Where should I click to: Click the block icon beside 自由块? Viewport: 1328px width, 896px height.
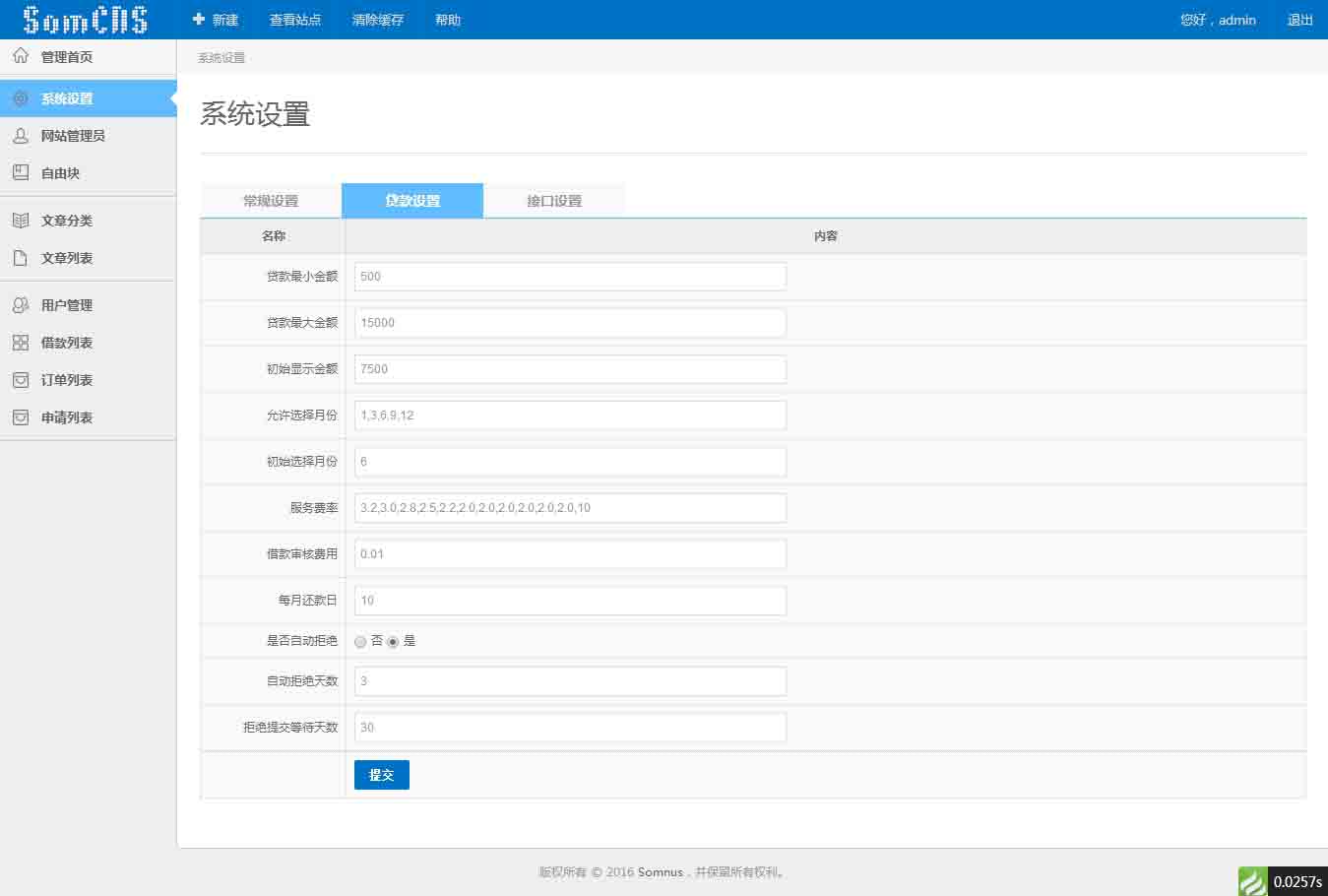(21, 173)
